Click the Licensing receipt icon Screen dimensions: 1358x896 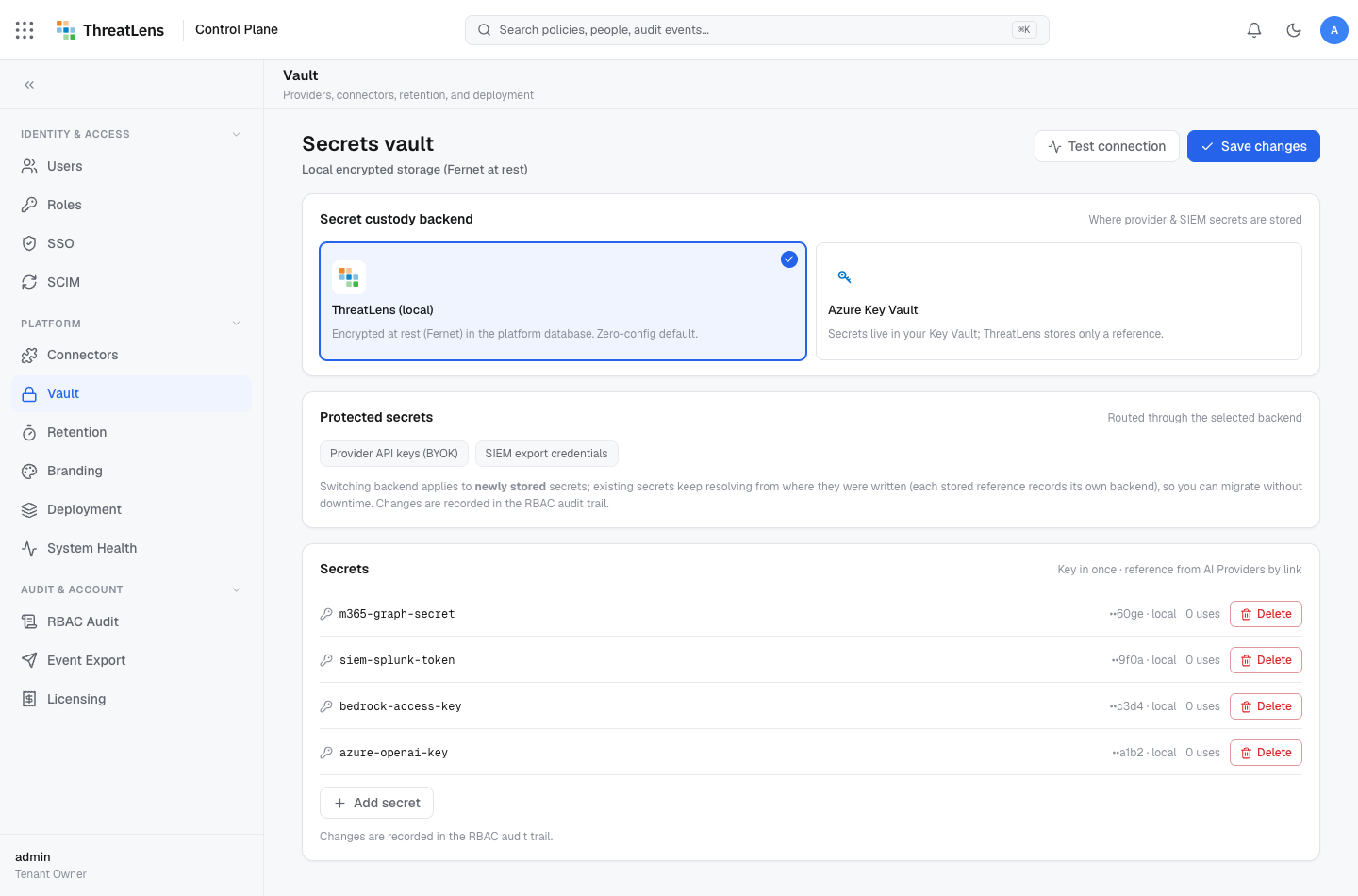pyautogui.click(x=29, y=699)
